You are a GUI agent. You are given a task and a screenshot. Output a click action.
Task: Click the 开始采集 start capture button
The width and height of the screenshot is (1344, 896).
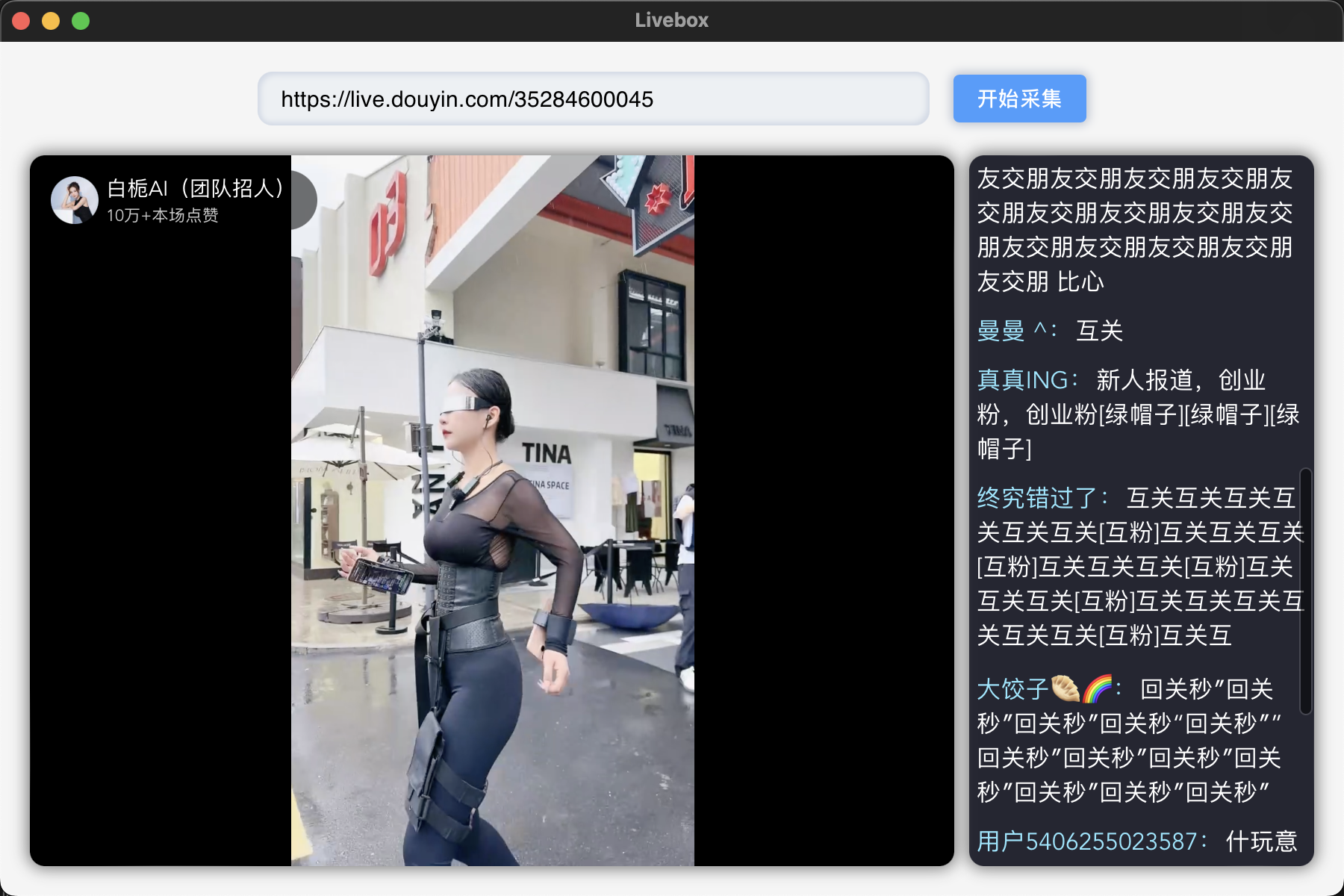(1018, 98)
